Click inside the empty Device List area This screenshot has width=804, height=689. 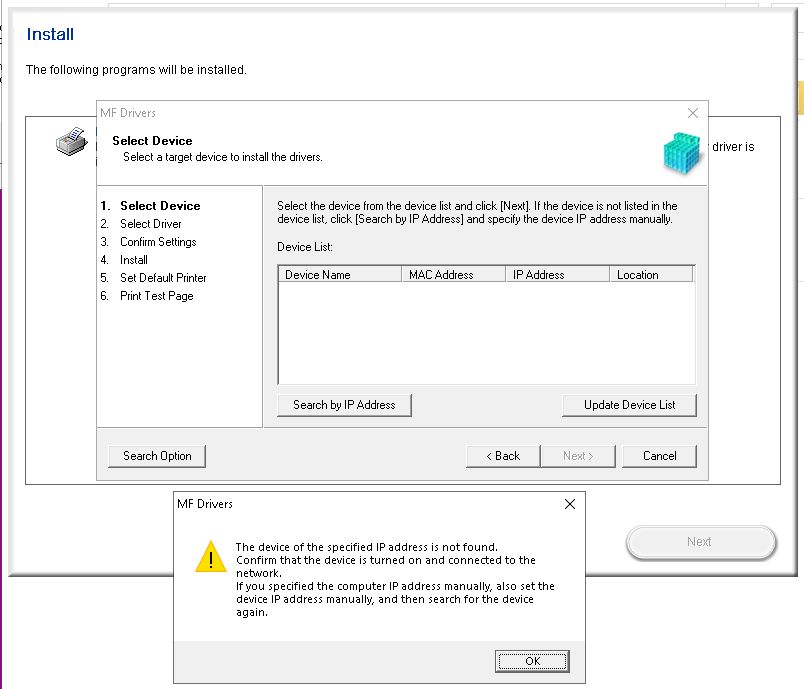pos(485,333)
